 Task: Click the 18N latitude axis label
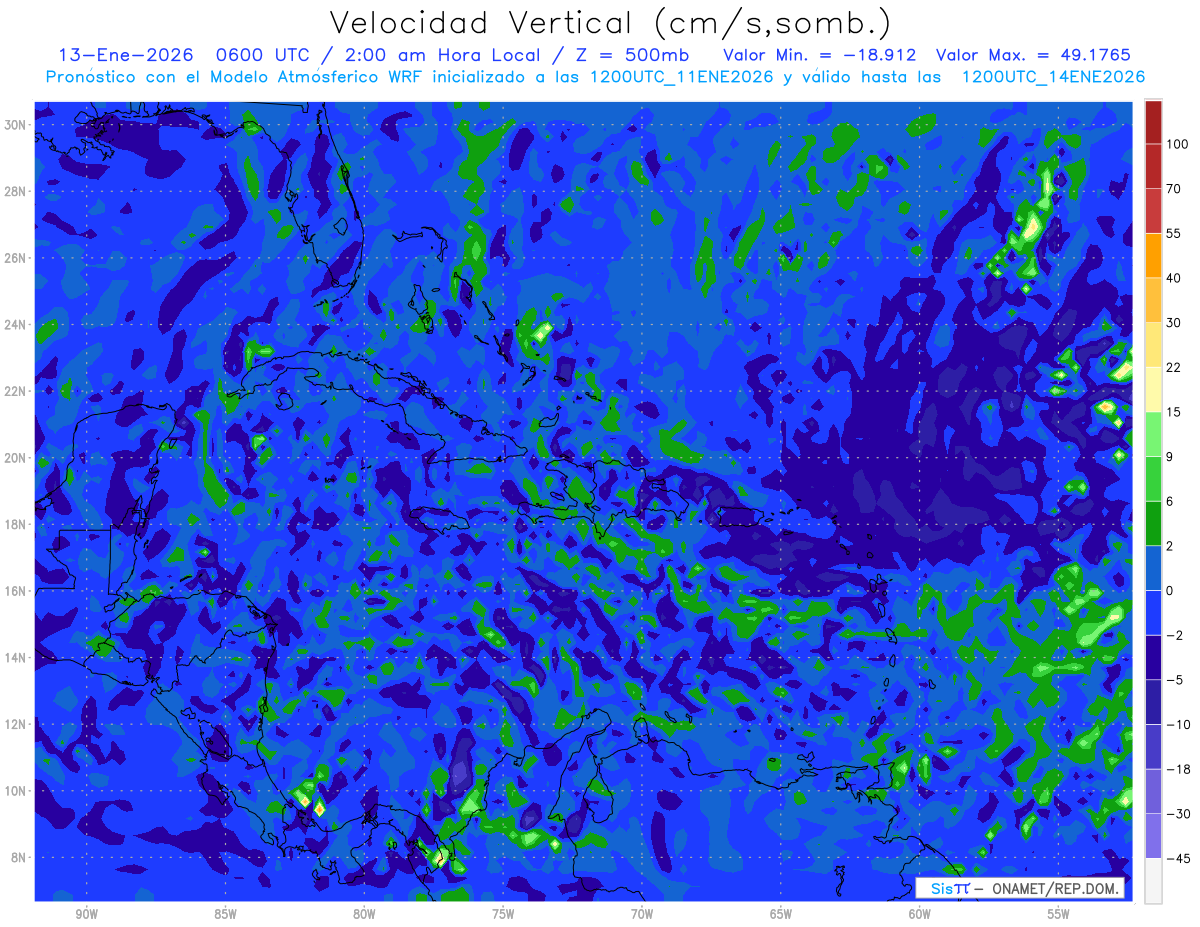(x=17, y=524)
